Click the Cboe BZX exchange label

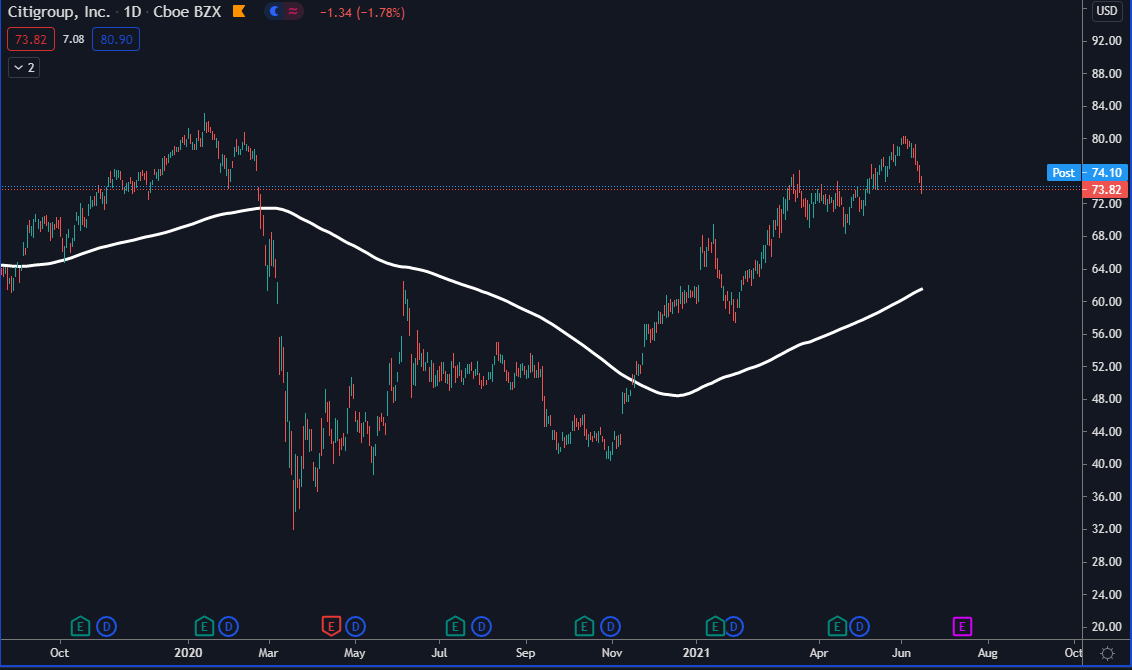pos(187,12)
